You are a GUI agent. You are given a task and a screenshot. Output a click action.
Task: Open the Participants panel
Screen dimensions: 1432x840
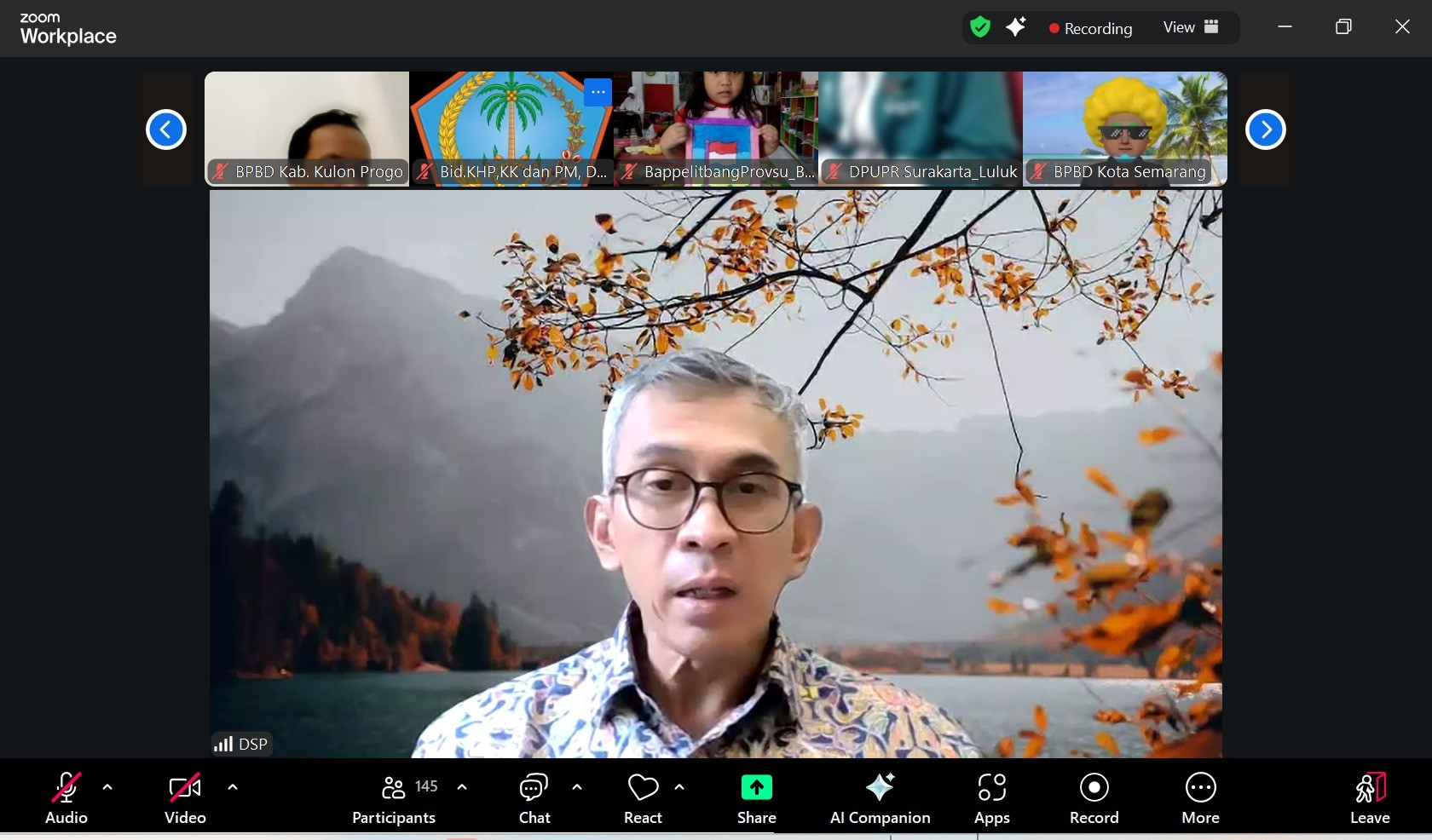point(394,798)
